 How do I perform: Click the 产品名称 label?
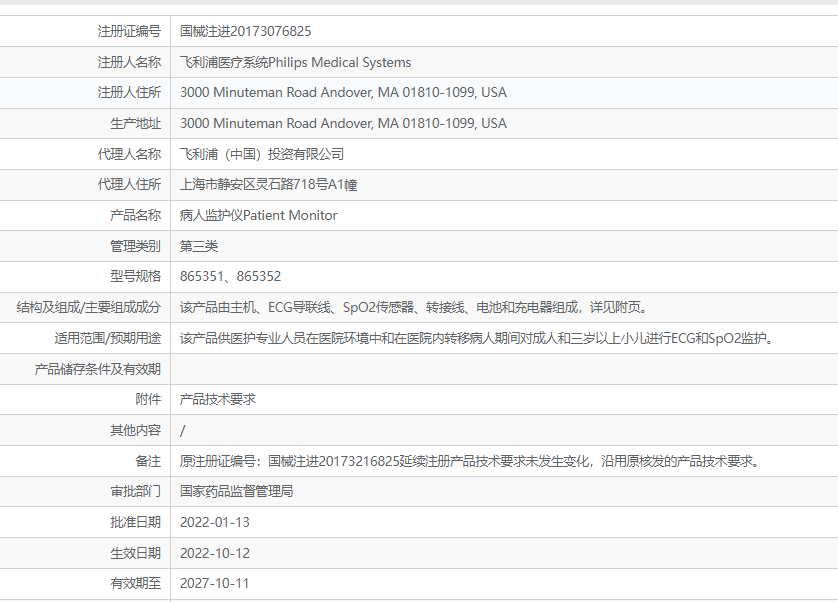(135, 215)
